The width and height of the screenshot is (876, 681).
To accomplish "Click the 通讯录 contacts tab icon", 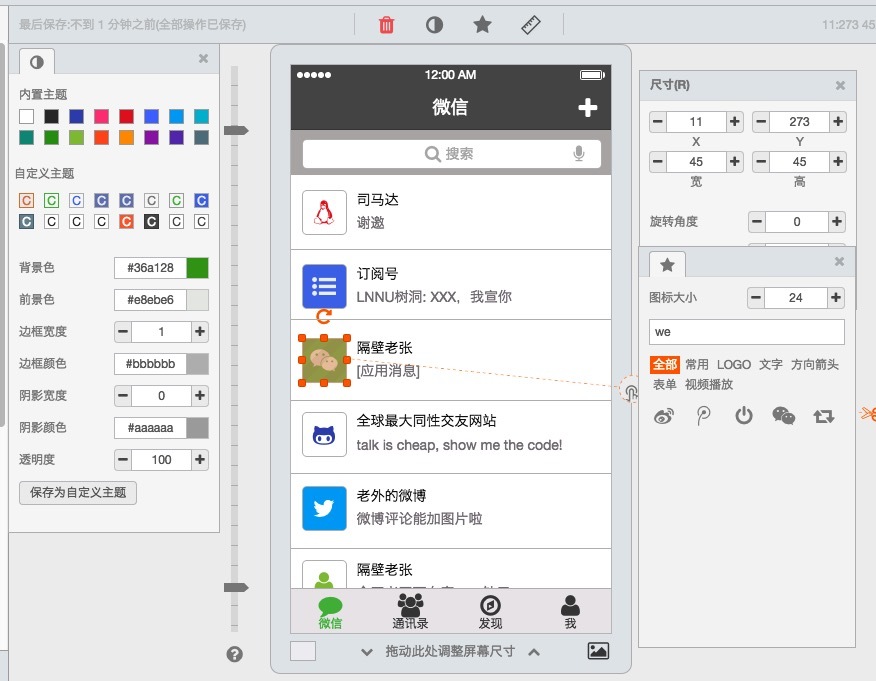I will click(410, 604).
